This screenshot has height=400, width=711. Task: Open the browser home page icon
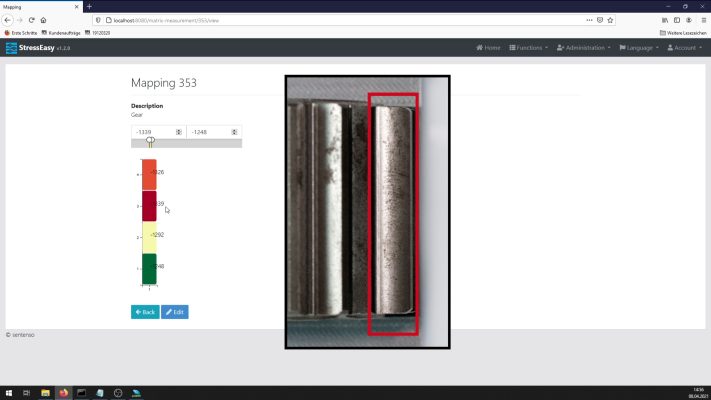44,20
